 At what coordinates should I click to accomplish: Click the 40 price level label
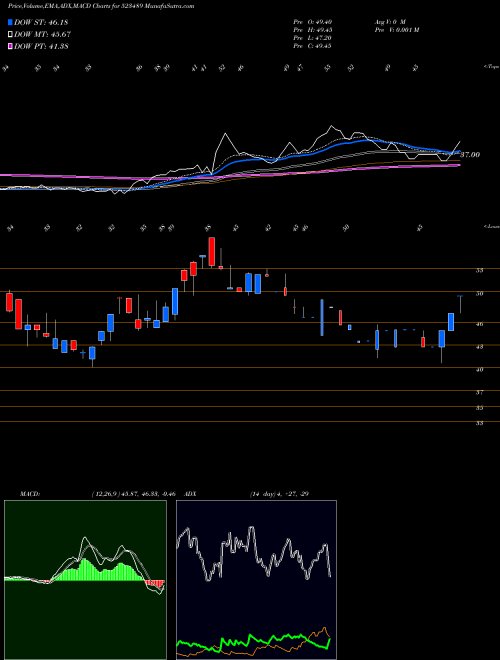[479, 370]
